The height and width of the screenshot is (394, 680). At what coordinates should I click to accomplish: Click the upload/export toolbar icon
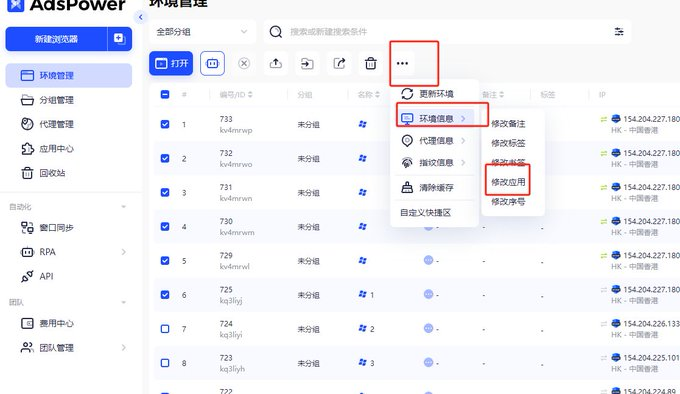click(275, 64)
